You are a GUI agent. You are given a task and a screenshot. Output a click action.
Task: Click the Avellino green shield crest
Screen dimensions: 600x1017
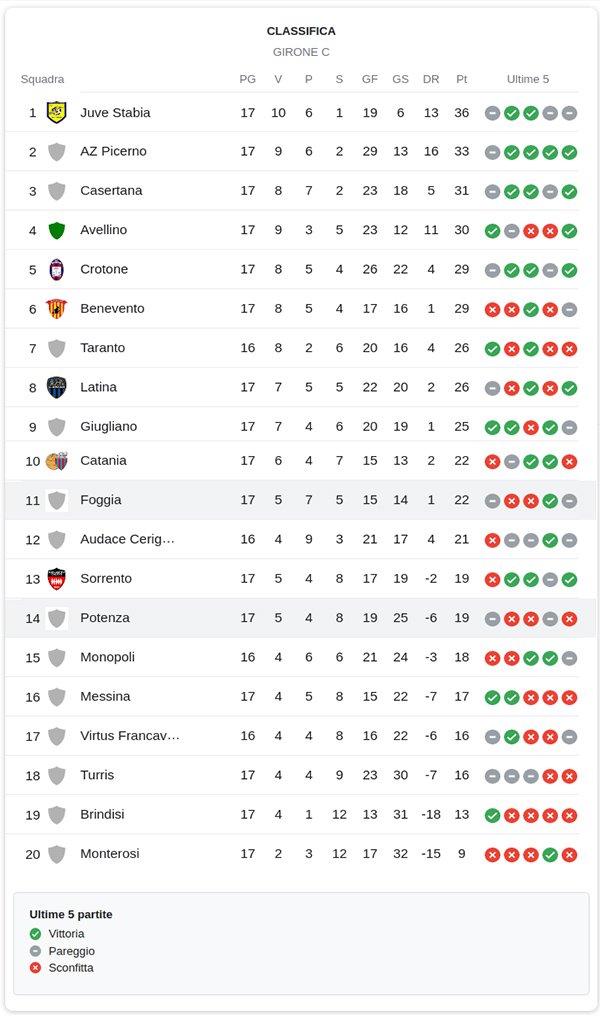57,231
